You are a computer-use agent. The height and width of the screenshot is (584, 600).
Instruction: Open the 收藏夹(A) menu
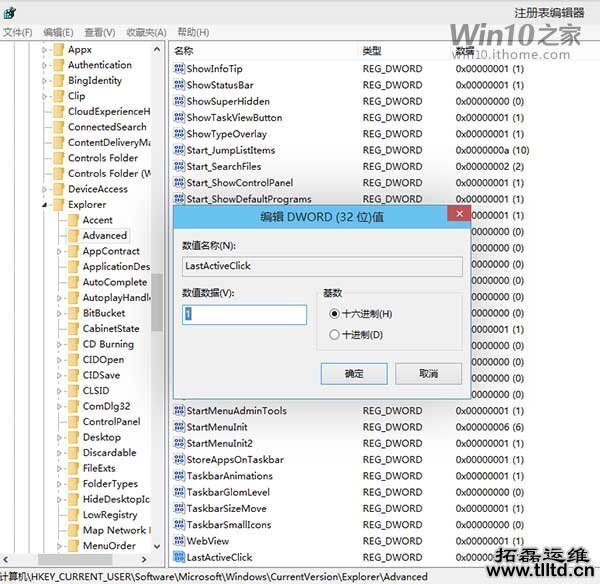coord(147,33)
